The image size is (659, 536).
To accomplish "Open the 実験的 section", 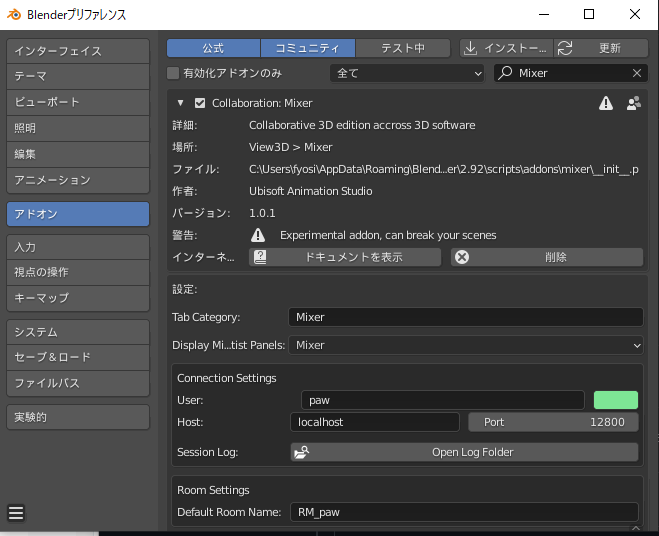I will [x=78, y=417].
